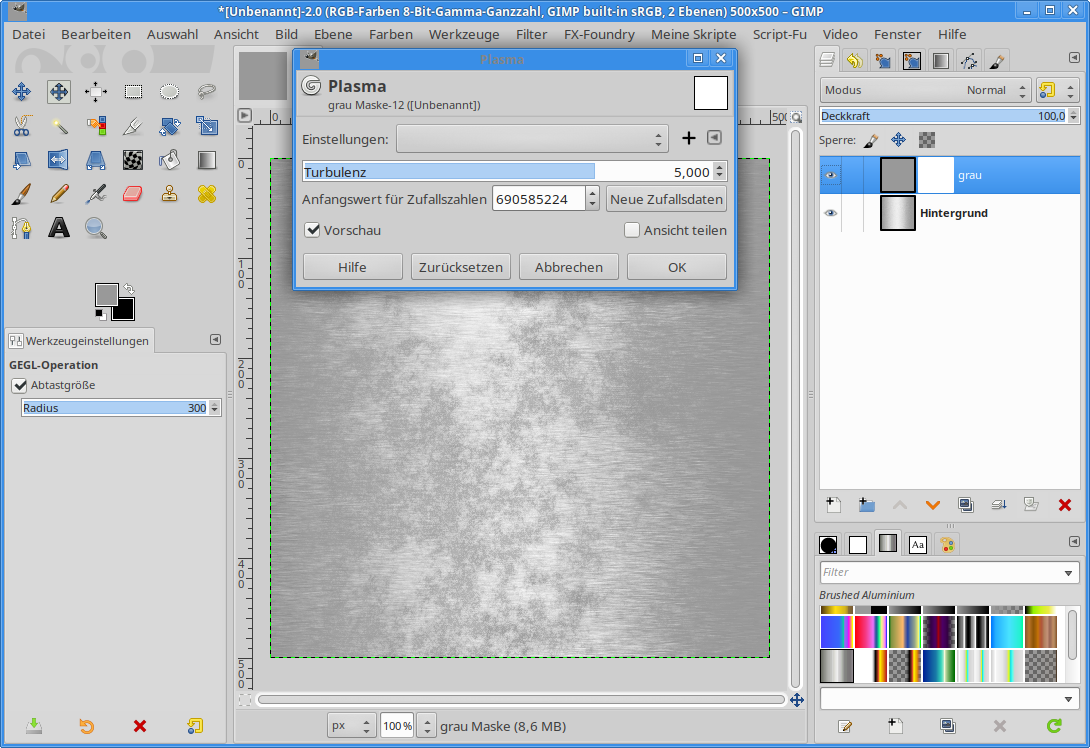Click the Turbulenz value stepper arrows
Viewport: 1090px width, 748px height.
tap(719, 172)
